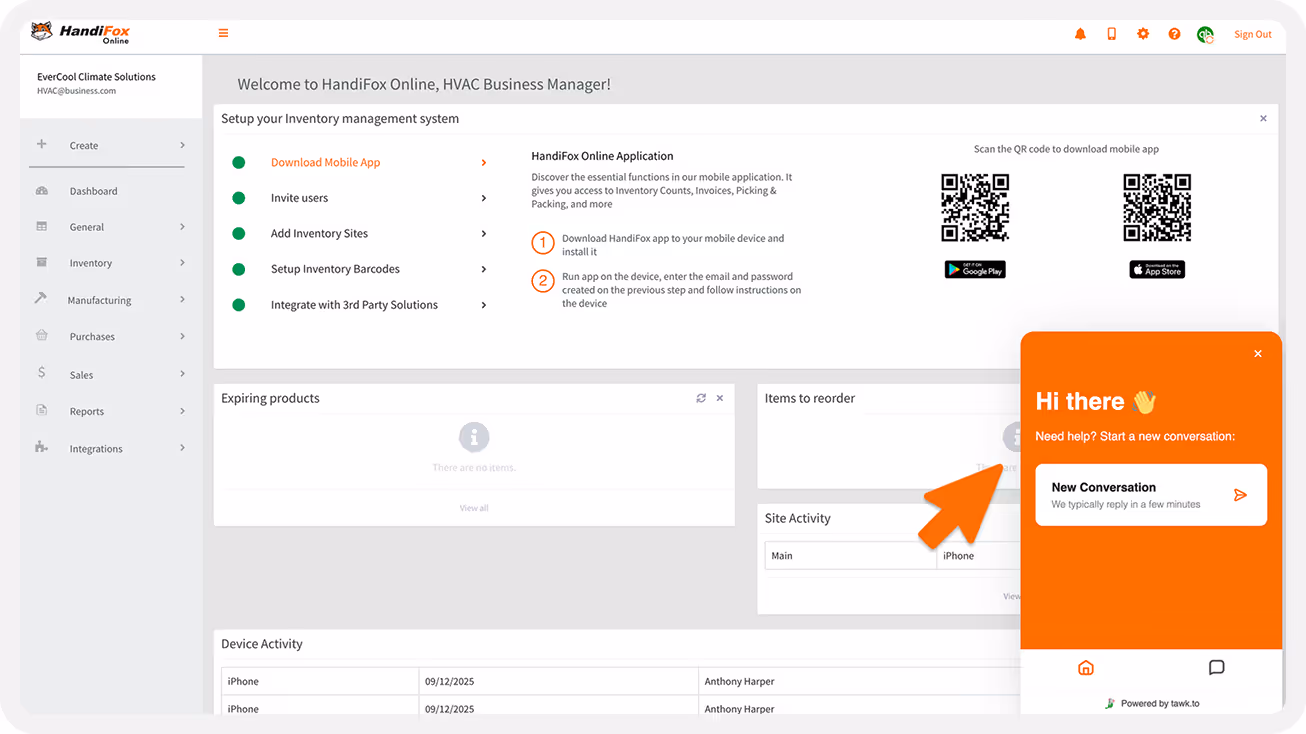
Task: Close the Expiring products panel
Action: (720, 398)
